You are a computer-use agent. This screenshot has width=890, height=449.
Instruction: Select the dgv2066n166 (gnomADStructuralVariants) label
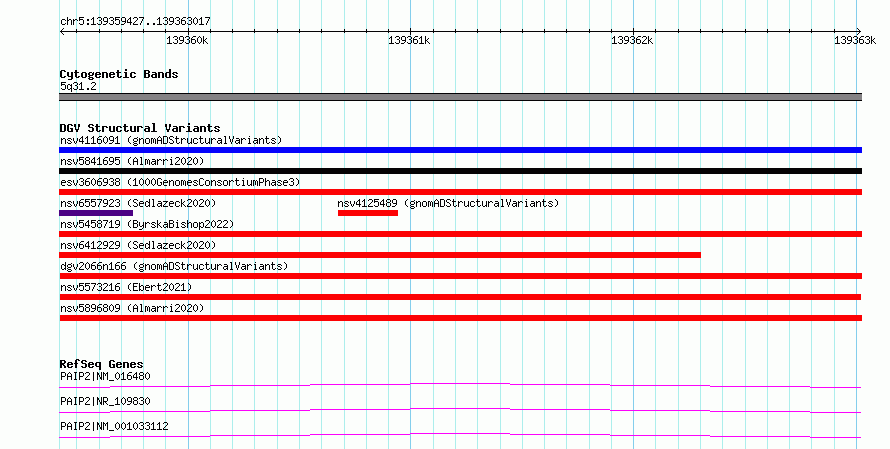point(174,266)
